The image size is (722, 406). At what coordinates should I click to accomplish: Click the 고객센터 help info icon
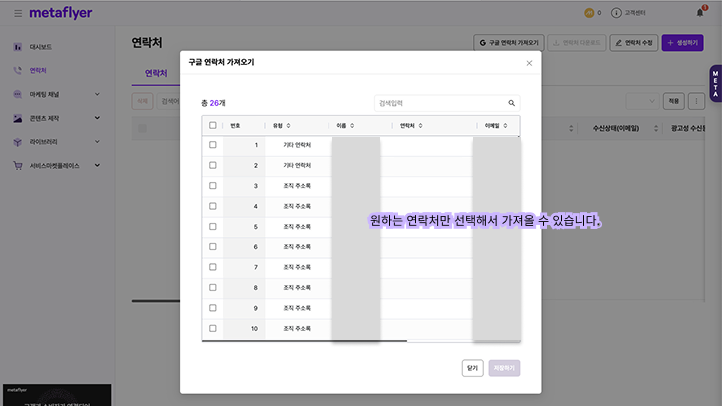(616, 13)
